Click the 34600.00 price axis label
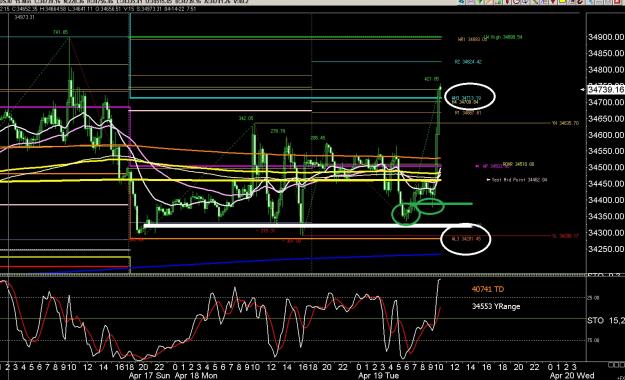 606,135
